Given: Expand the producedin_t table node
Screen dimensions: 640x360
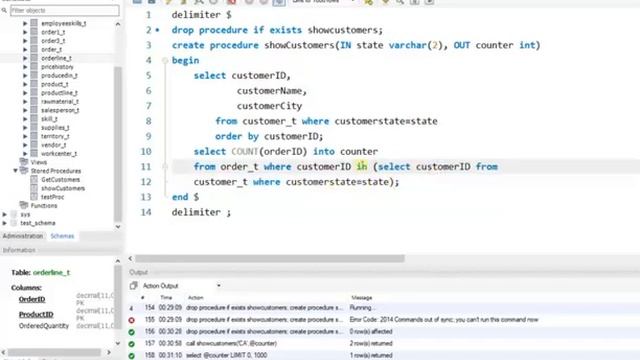Looking at the screenshot, I should click(25, 76).
